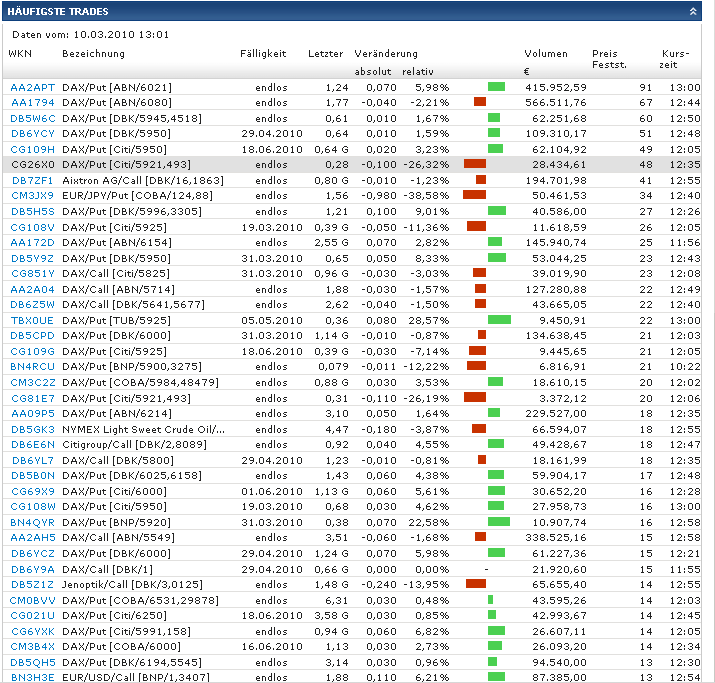The width and height of the screenshot is (715, 683).
Task: Click the Häufigste Trades panel title
Action: click(x=58, y=11)
